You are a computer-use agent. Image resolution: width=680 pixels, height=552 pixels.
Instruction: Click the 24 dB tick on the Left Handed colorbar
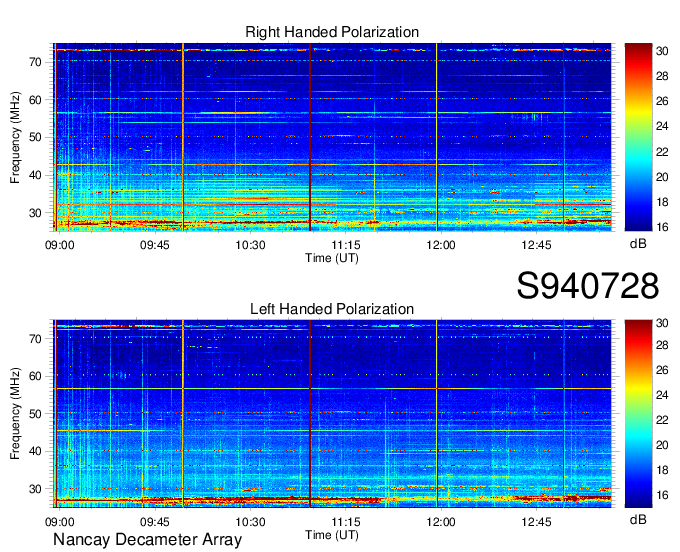pos(662,395)
